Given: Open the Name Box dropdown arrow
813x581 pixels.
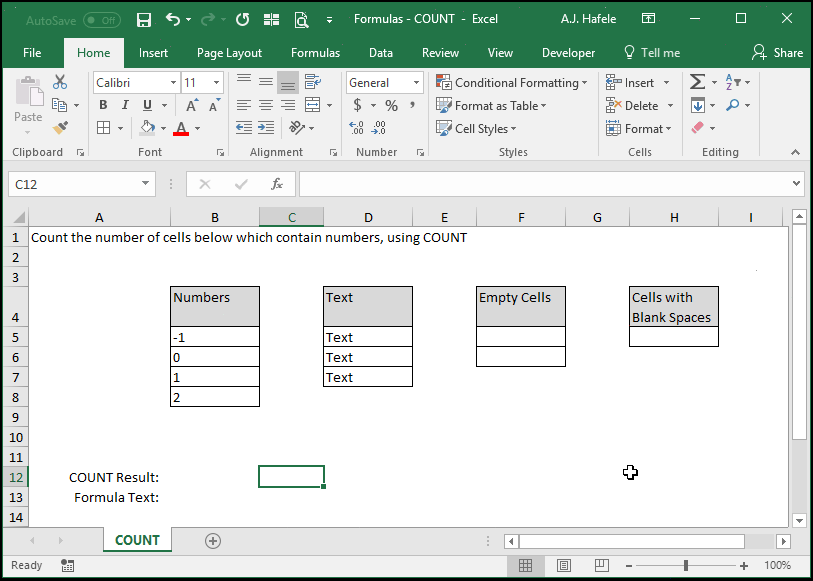Looking at the screenshot, I should pos(145,183).
